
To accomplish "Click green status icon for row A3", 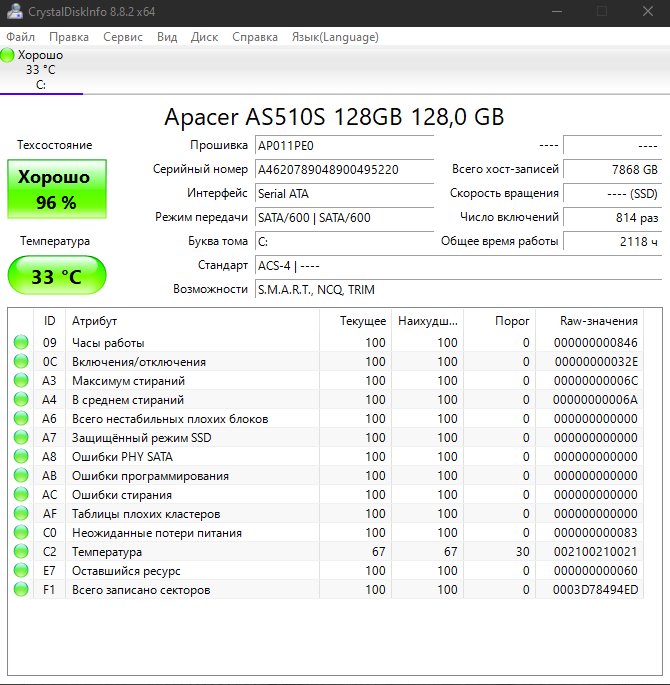I will [x=21, y=380].
